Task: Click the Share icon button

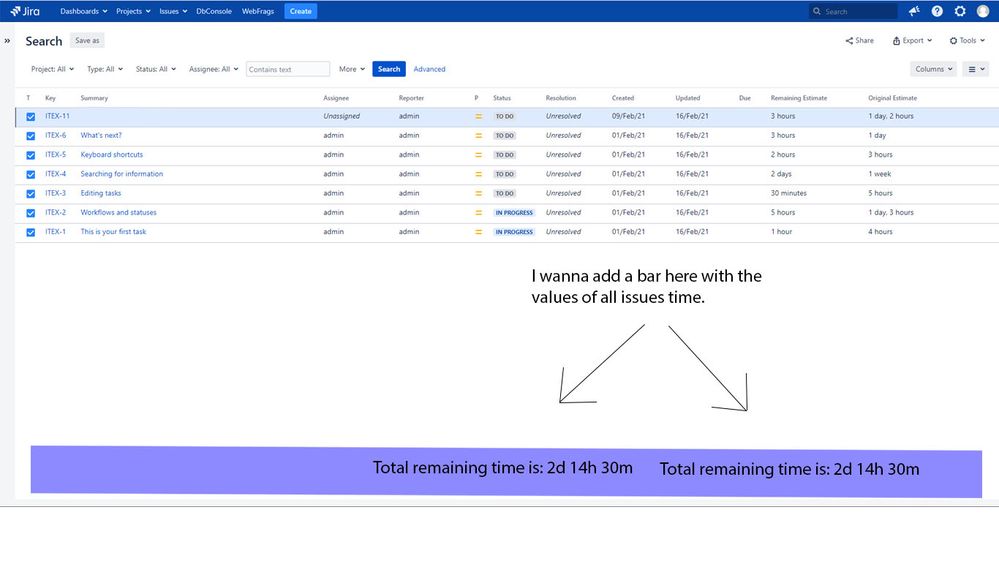Action: [x=859, y=40]
